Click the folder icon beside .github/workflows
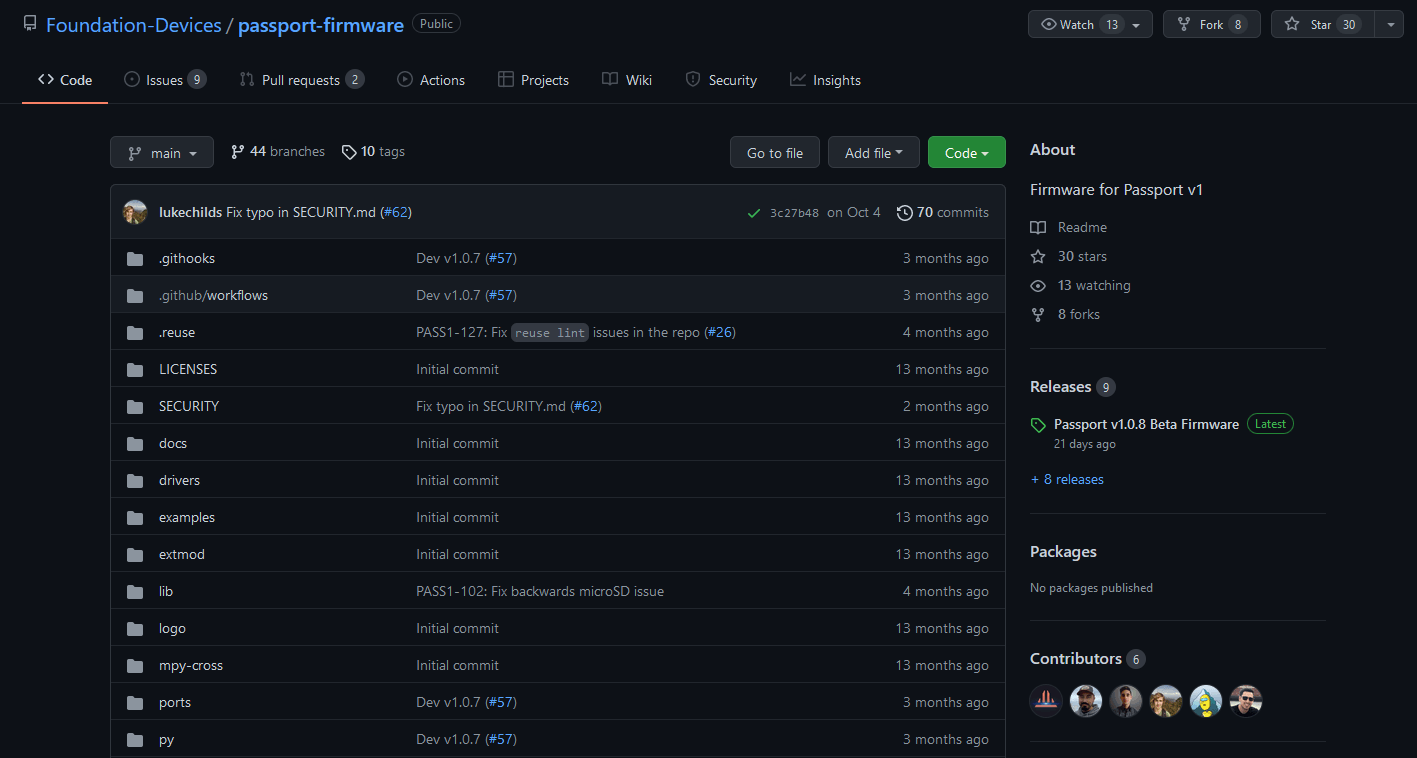 click(135, 296)
